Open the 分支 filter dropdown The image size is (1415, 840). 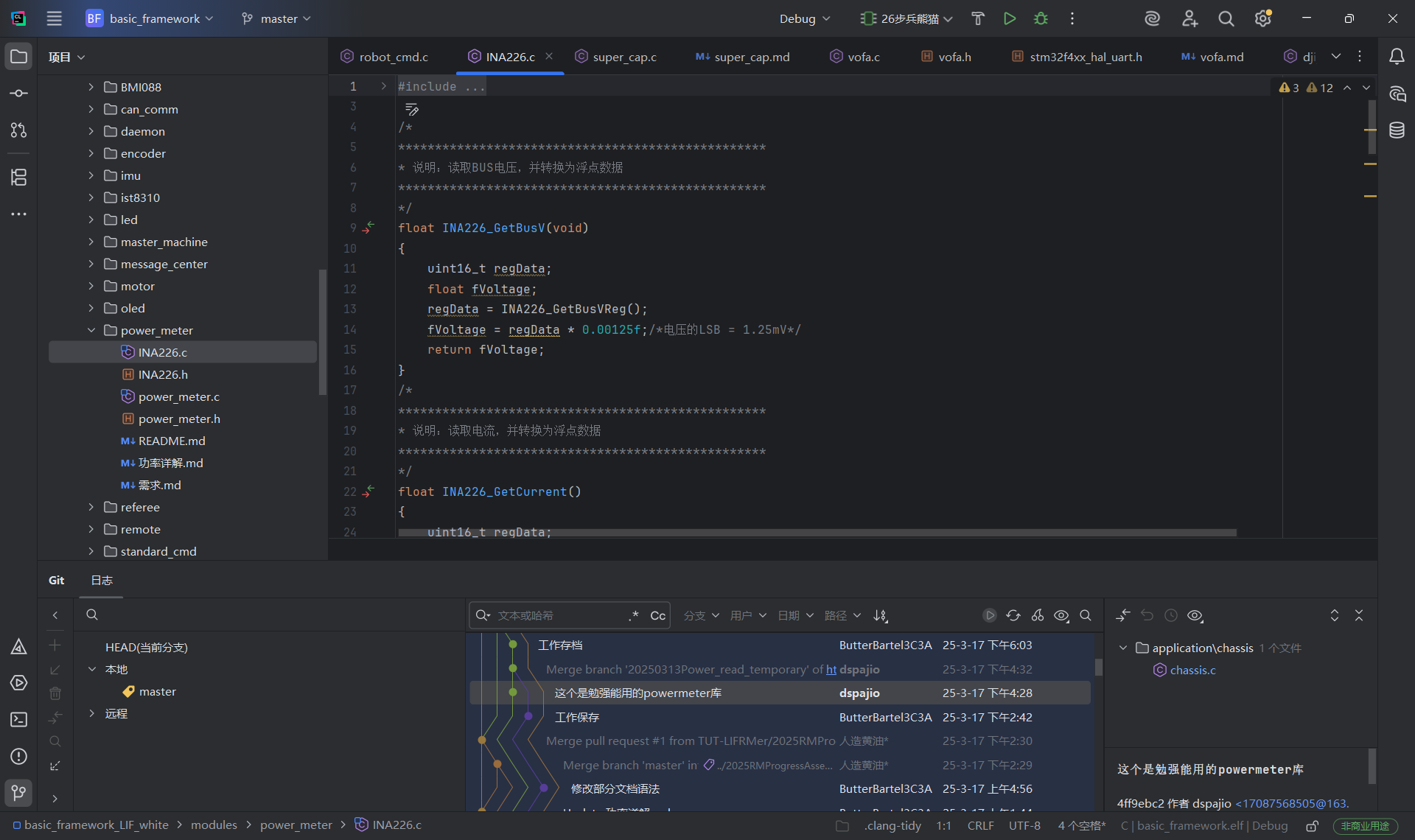click(x=702, y=615)
